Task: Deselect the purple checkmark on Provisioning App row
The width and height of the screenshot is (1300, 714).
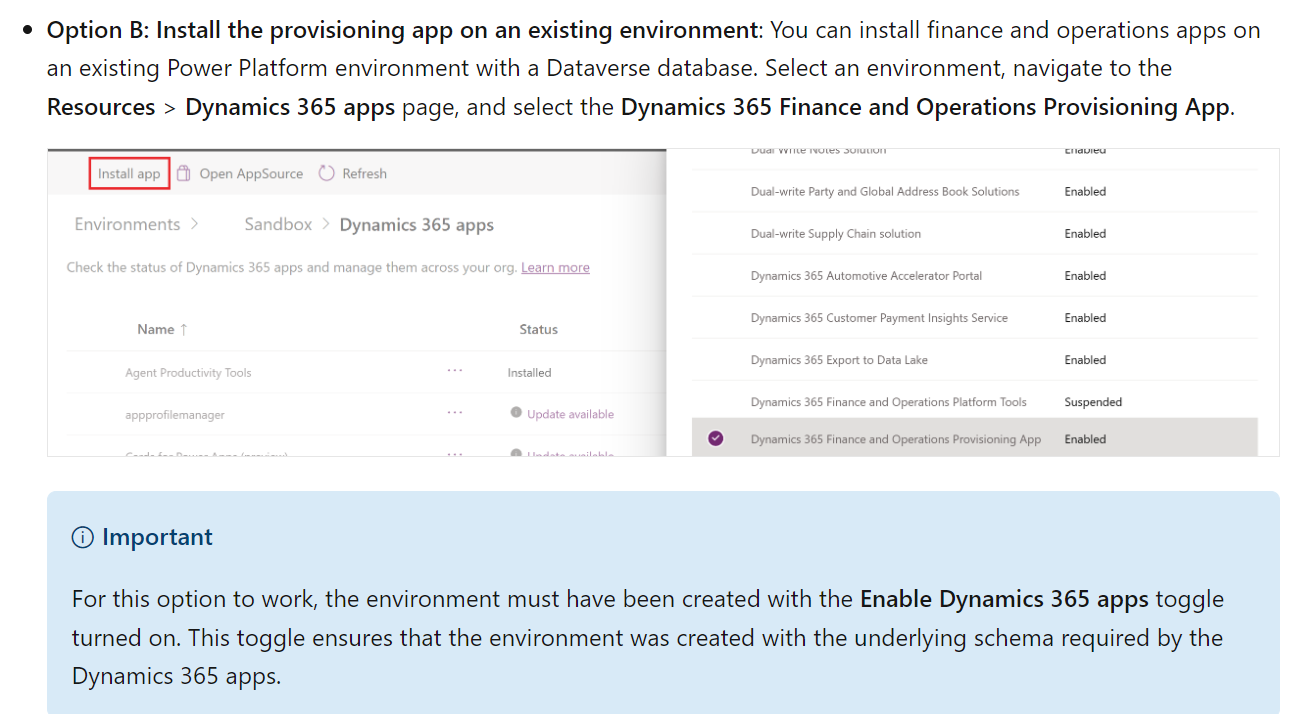Action: point(716,438)
